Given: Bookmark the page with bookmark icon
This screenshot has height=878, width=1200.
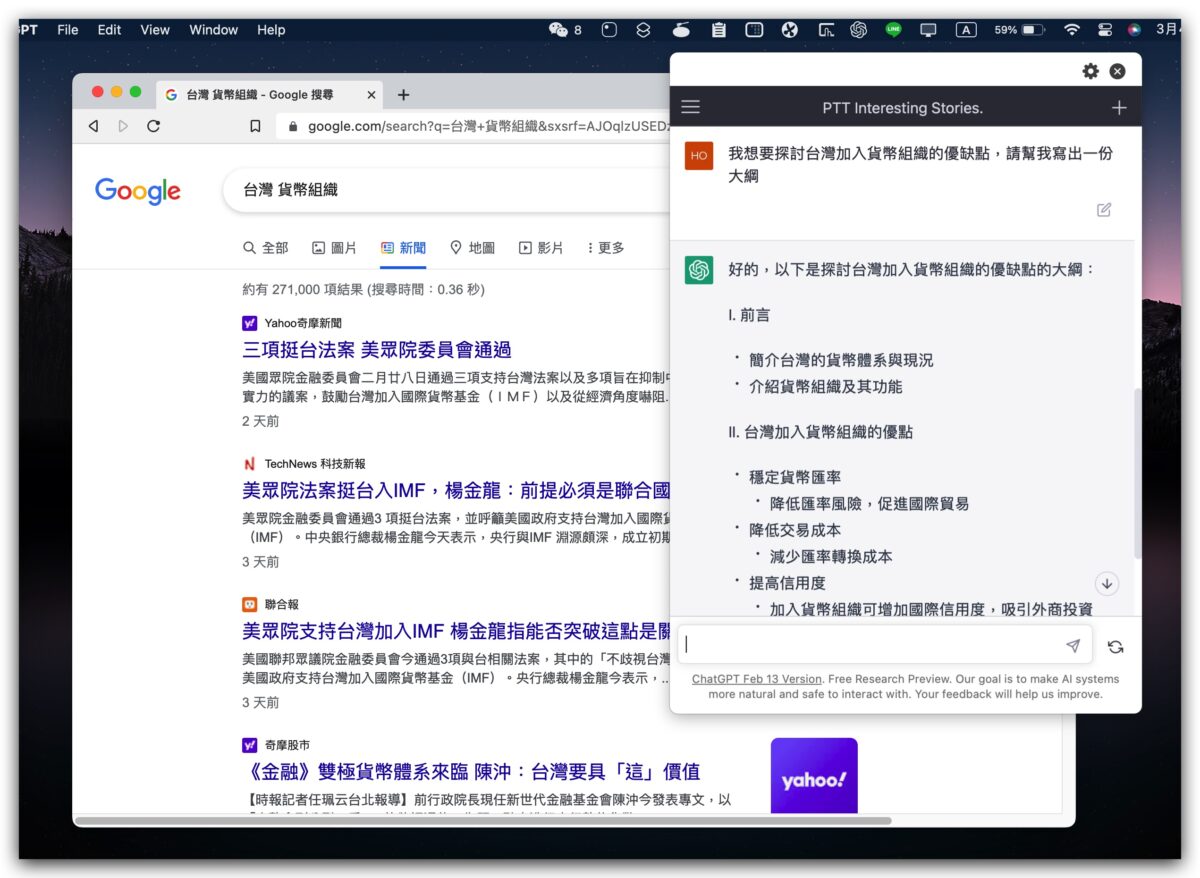Looking at the screenshot, I should click(x=255, y=126).
